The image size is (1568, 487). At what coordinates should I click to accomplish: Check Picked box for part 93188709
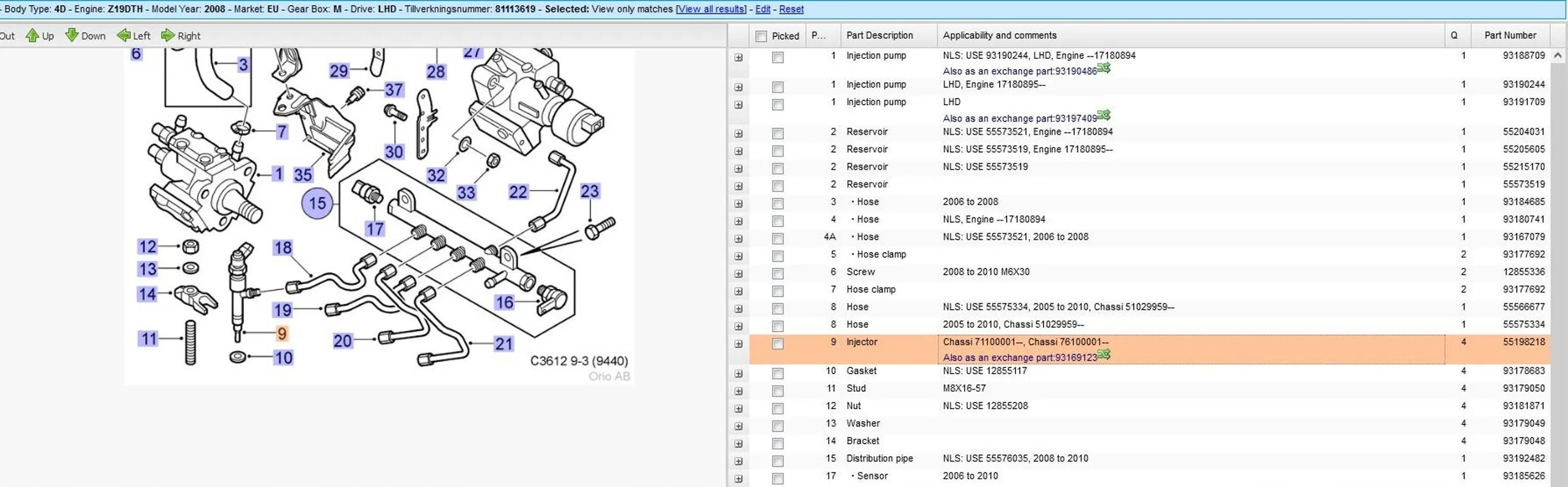(x=778, y=58)
